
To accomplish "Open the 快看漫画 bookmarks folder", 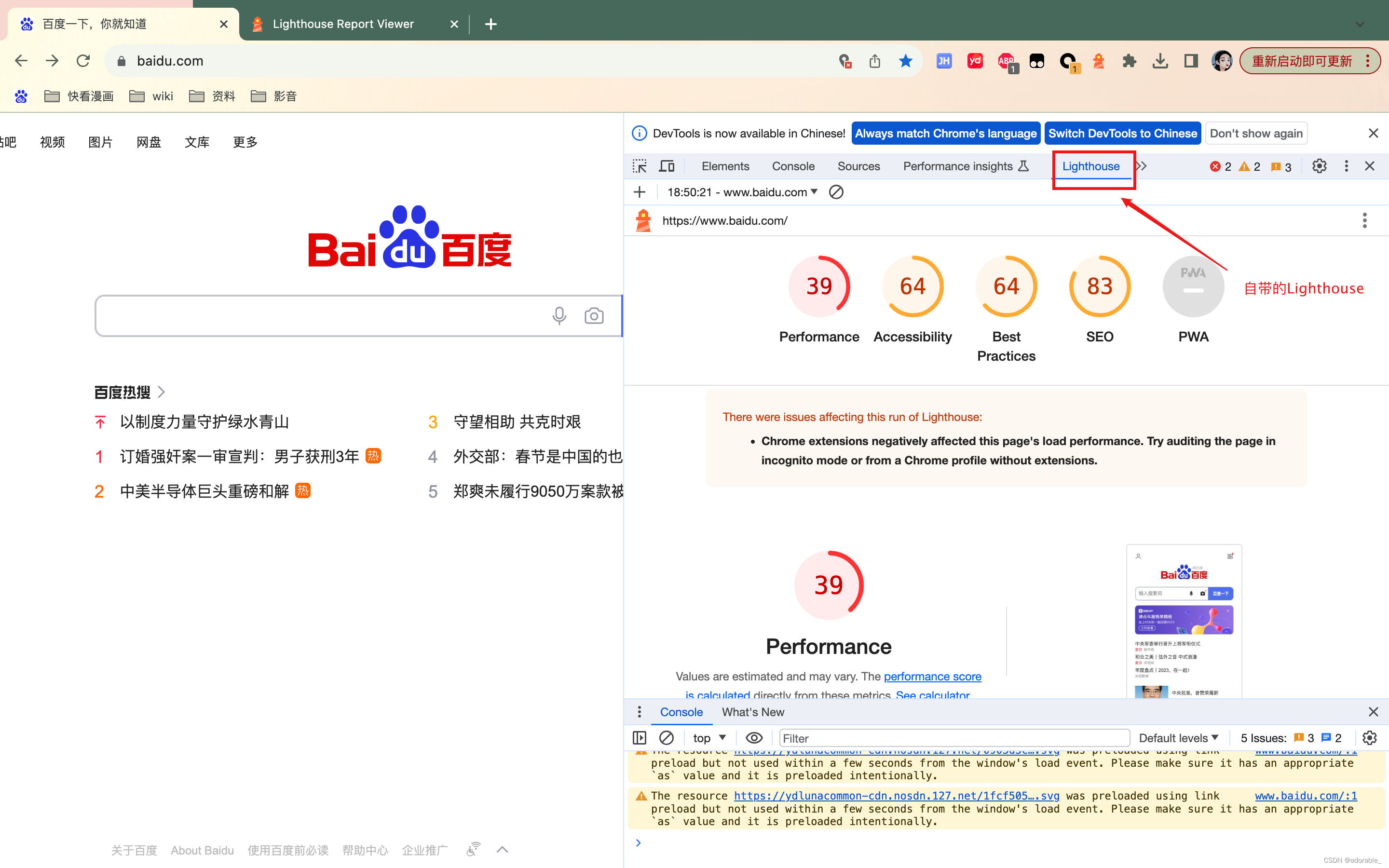I will [x=79, y=96].
